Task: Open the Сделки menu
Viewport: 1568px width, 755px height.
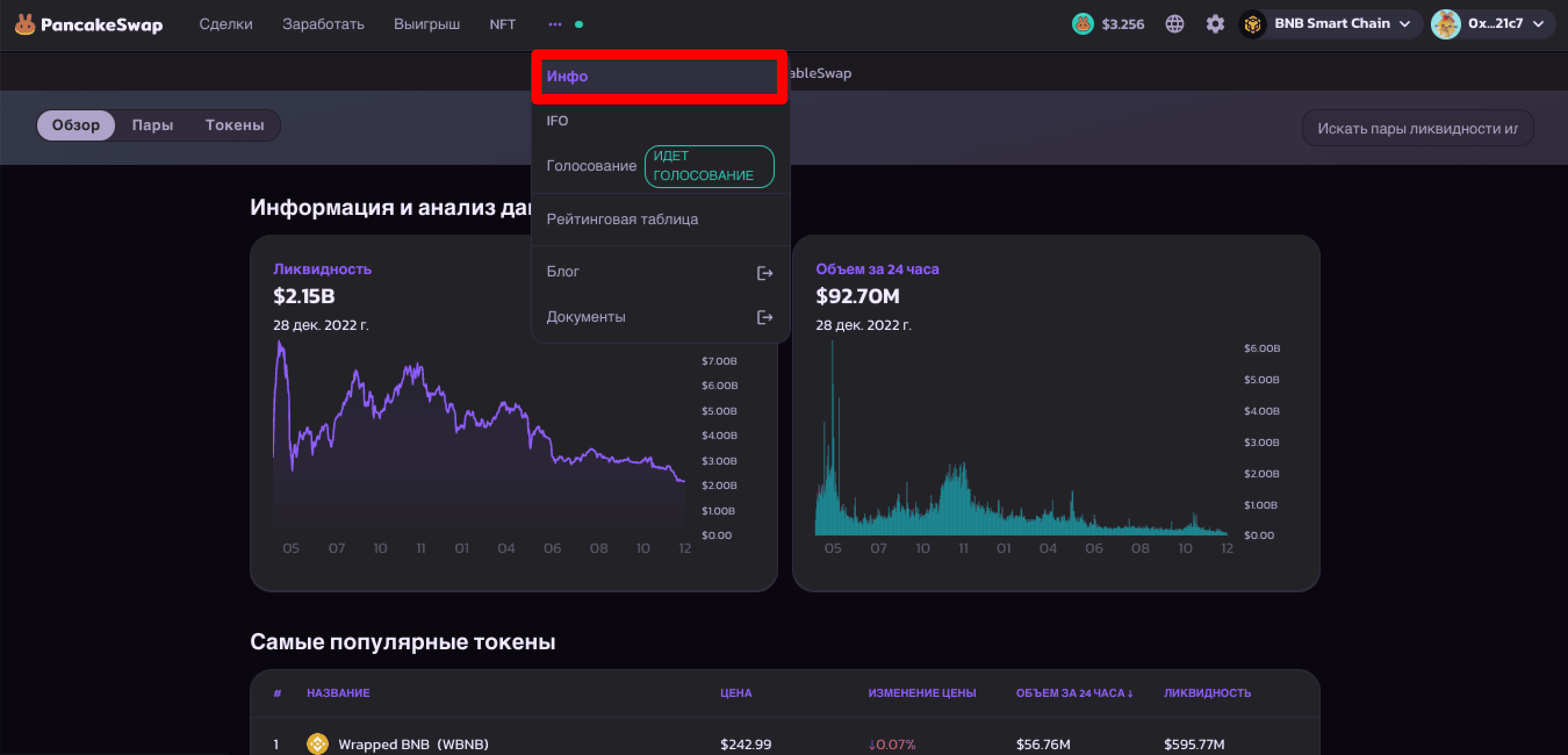Action: (x=226, y=24)
